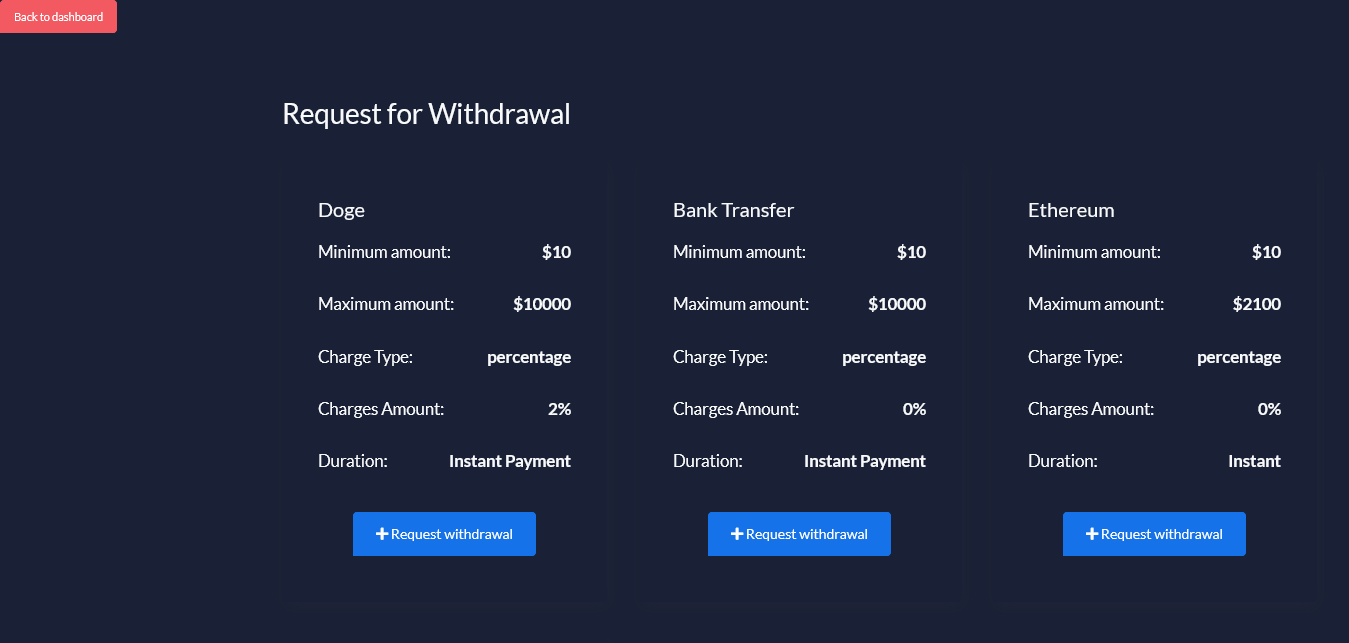This screenshot has width=1349, height=643.
Task: Go back to the dashboard
Action: coord(58,17)
